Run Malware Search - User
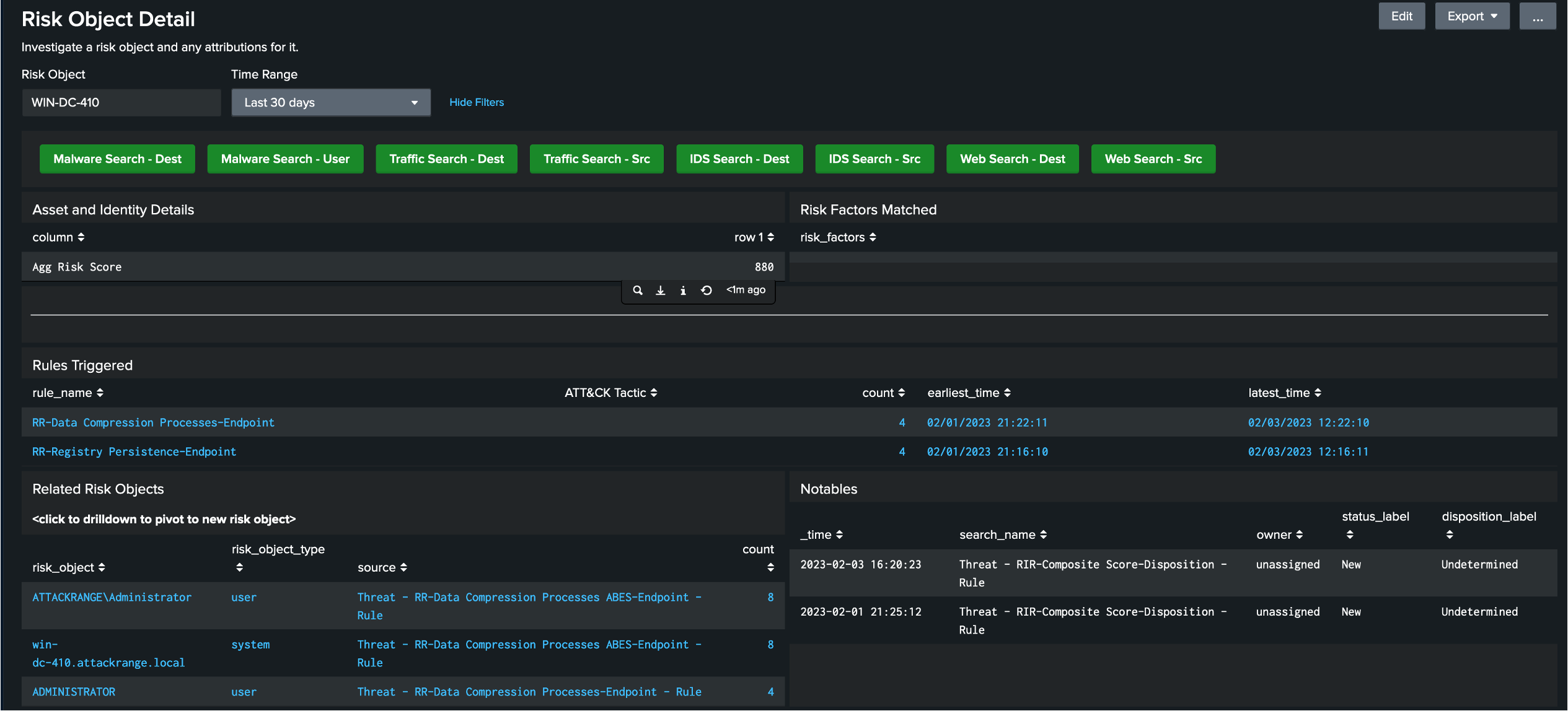 tap(285, 159)
